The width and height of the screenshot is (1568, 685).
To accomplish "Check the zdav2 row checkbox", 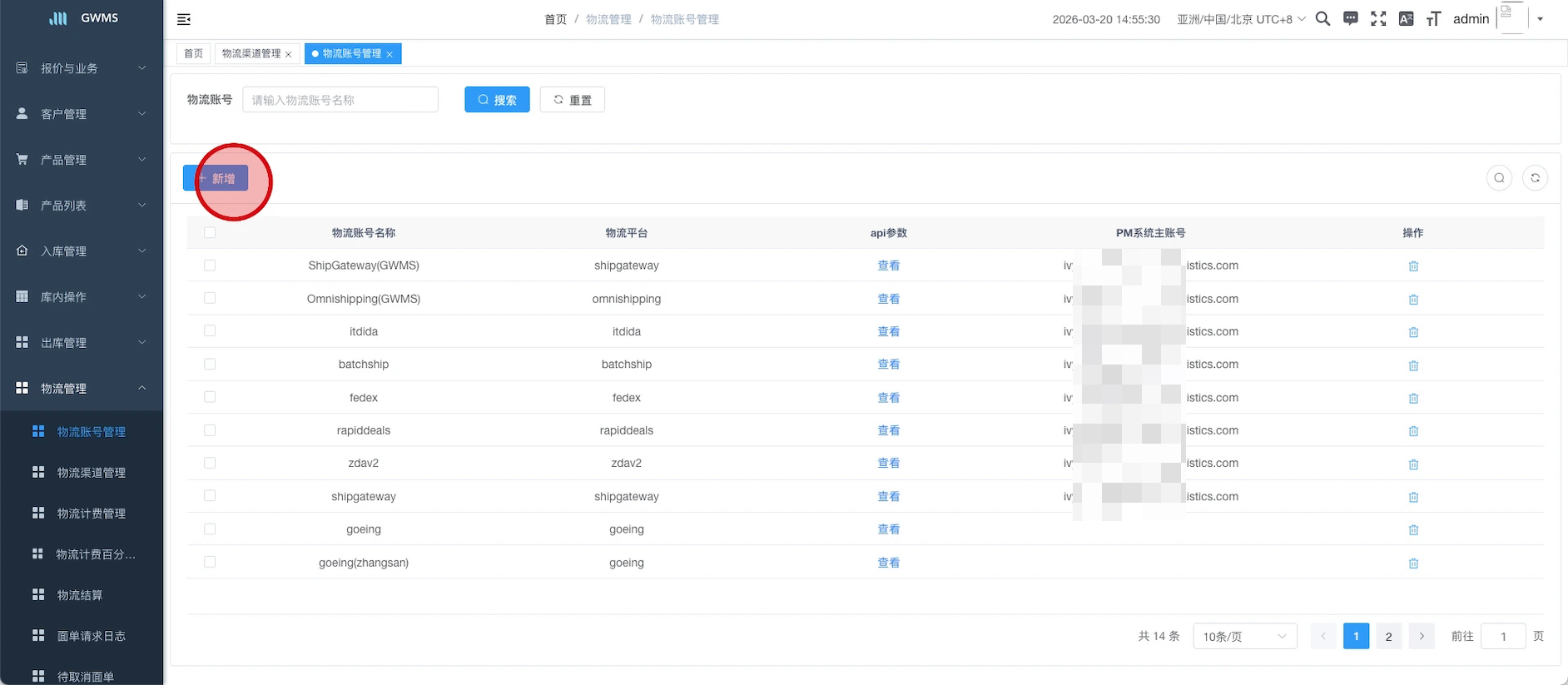I will (x=210, y=463).
